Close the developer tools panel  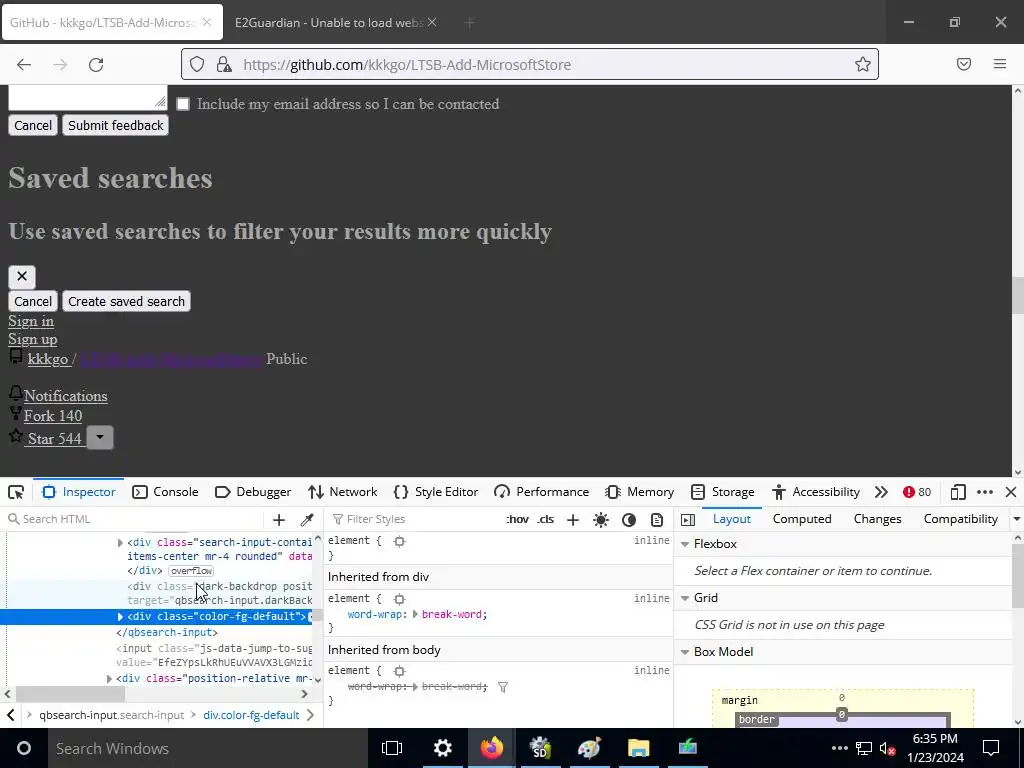1011,492
